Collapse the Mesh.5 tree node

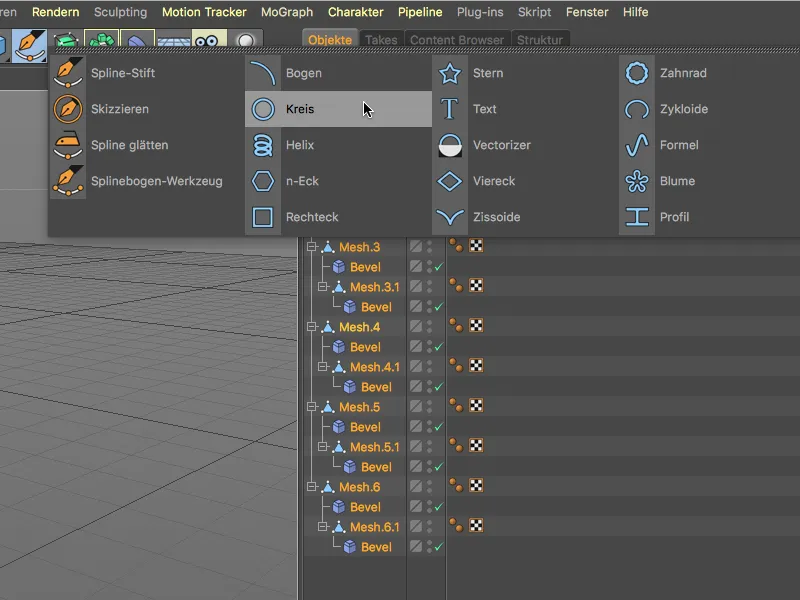coord(311,407)
